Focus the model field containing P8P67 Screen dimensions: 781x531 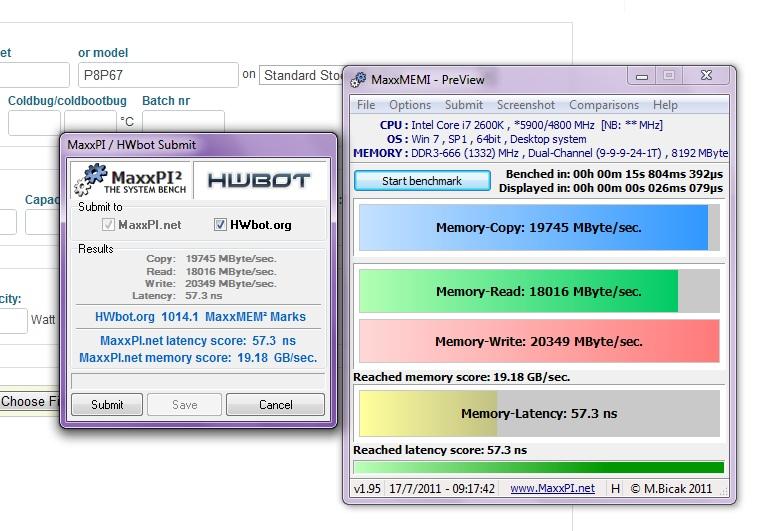pyautogui.click(x=158, y=75)
